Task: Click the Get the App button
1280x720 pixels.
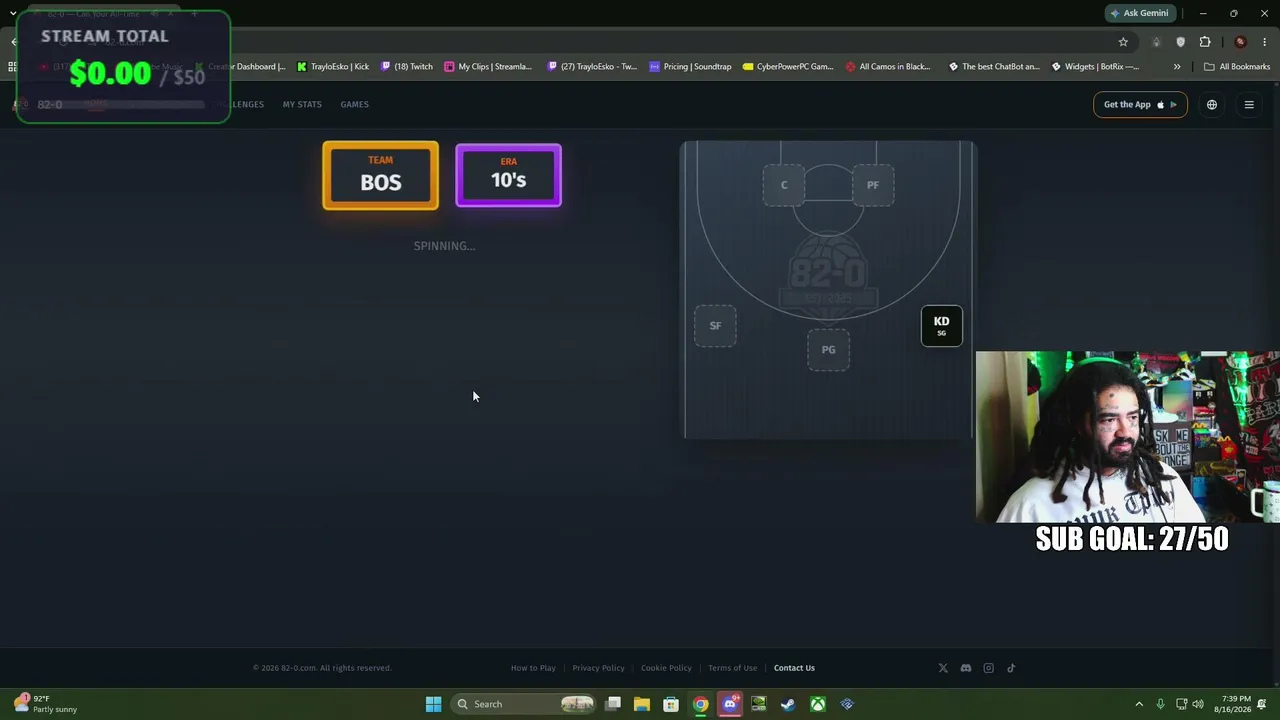Action: [1140, 105]
